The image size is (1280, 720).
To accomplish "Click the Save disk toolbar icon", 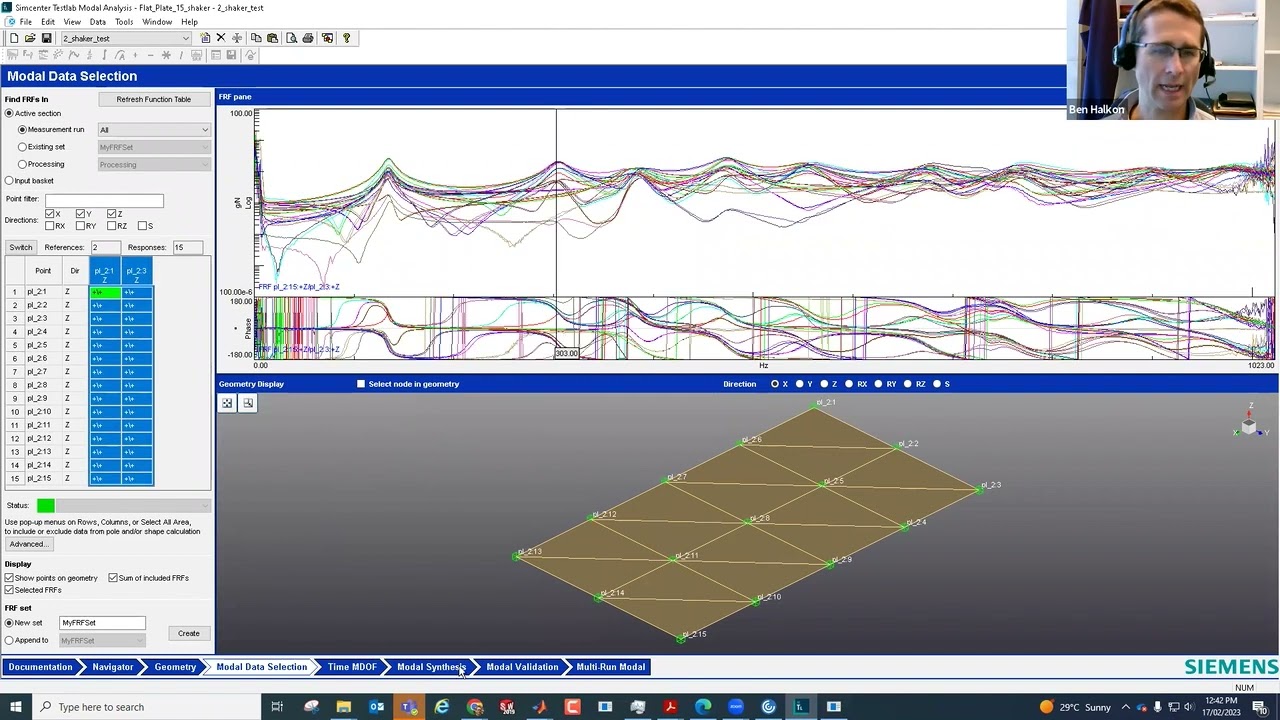I will pyautogui.click(x=46, y=38).
